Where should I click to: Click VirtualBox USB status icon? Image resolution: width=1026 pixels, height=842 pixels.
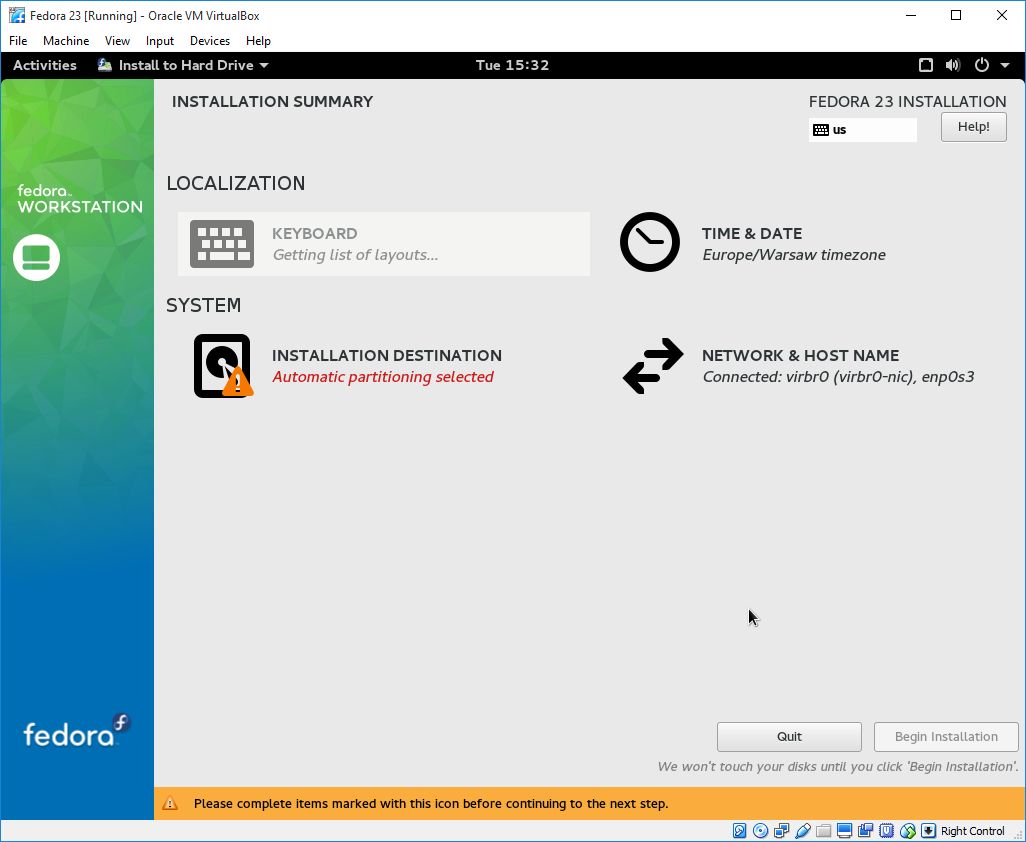click(x=802, y=831)
